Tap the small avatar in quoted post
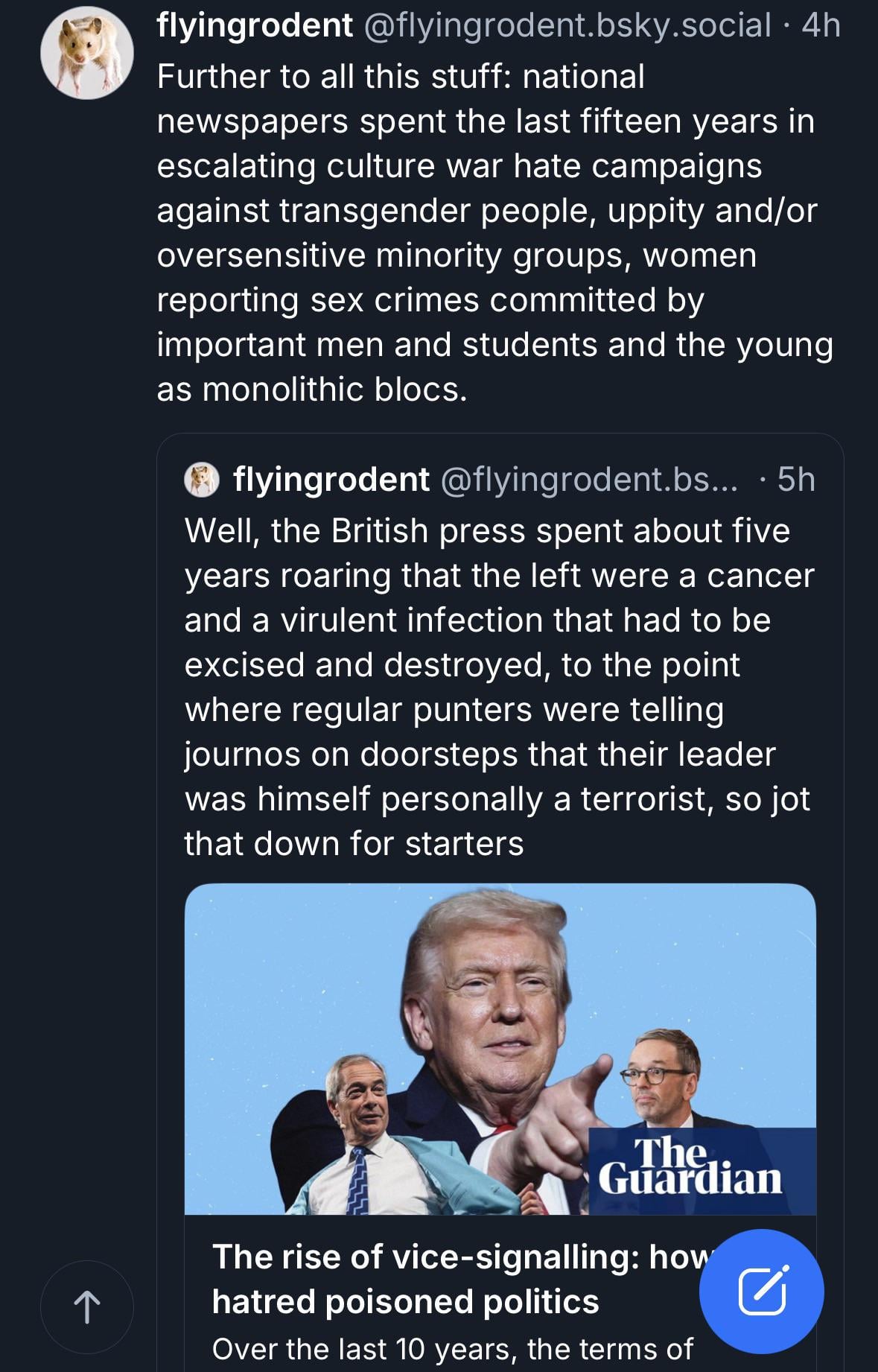Screen dimensions: 878x1372 [x=201, y=480]
